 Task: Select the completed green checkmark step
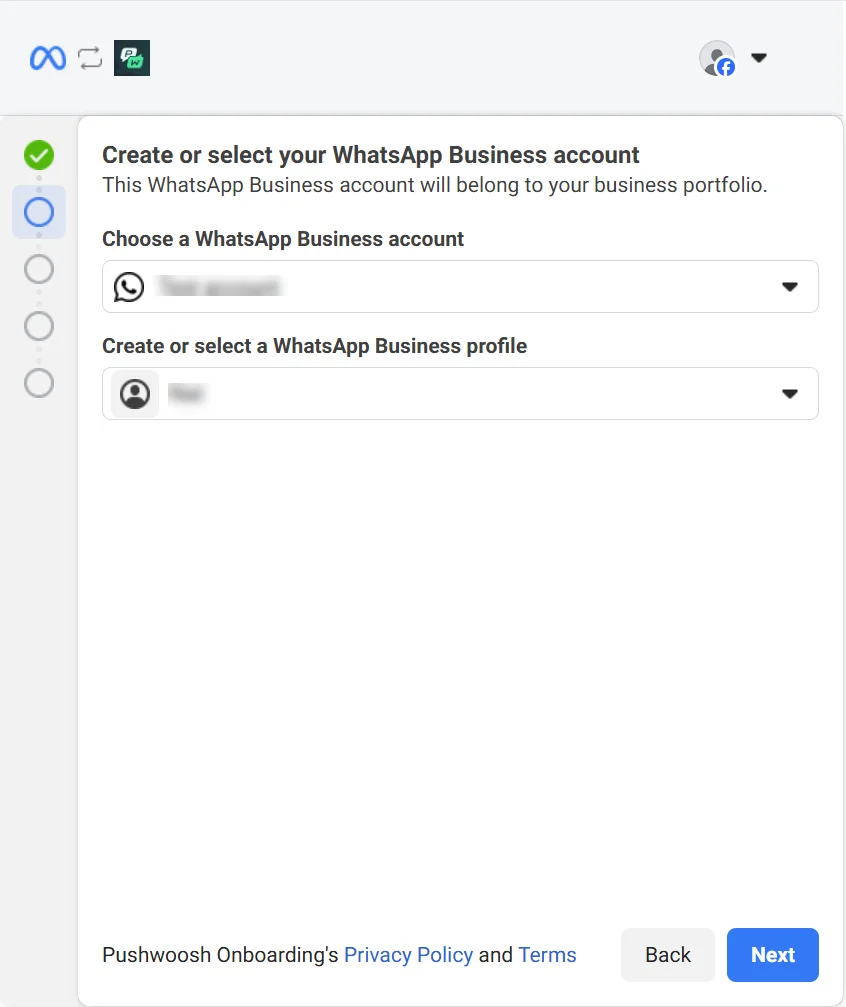pos(39,155)
